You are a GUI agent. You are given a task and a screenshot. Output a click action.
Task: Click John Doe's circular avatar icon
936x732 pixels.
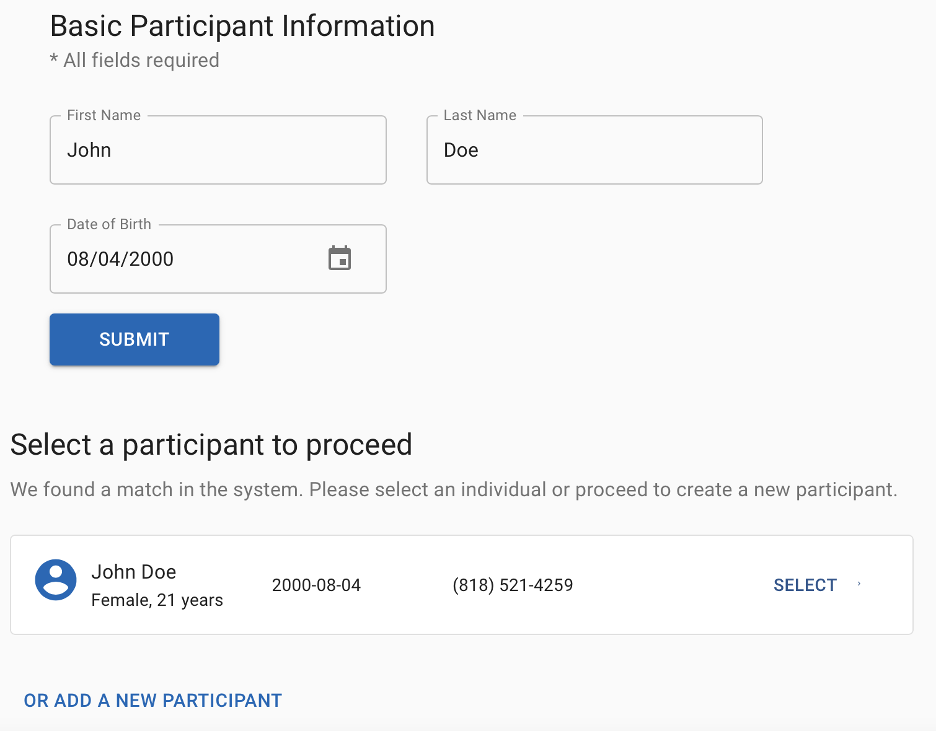[57, 580]
